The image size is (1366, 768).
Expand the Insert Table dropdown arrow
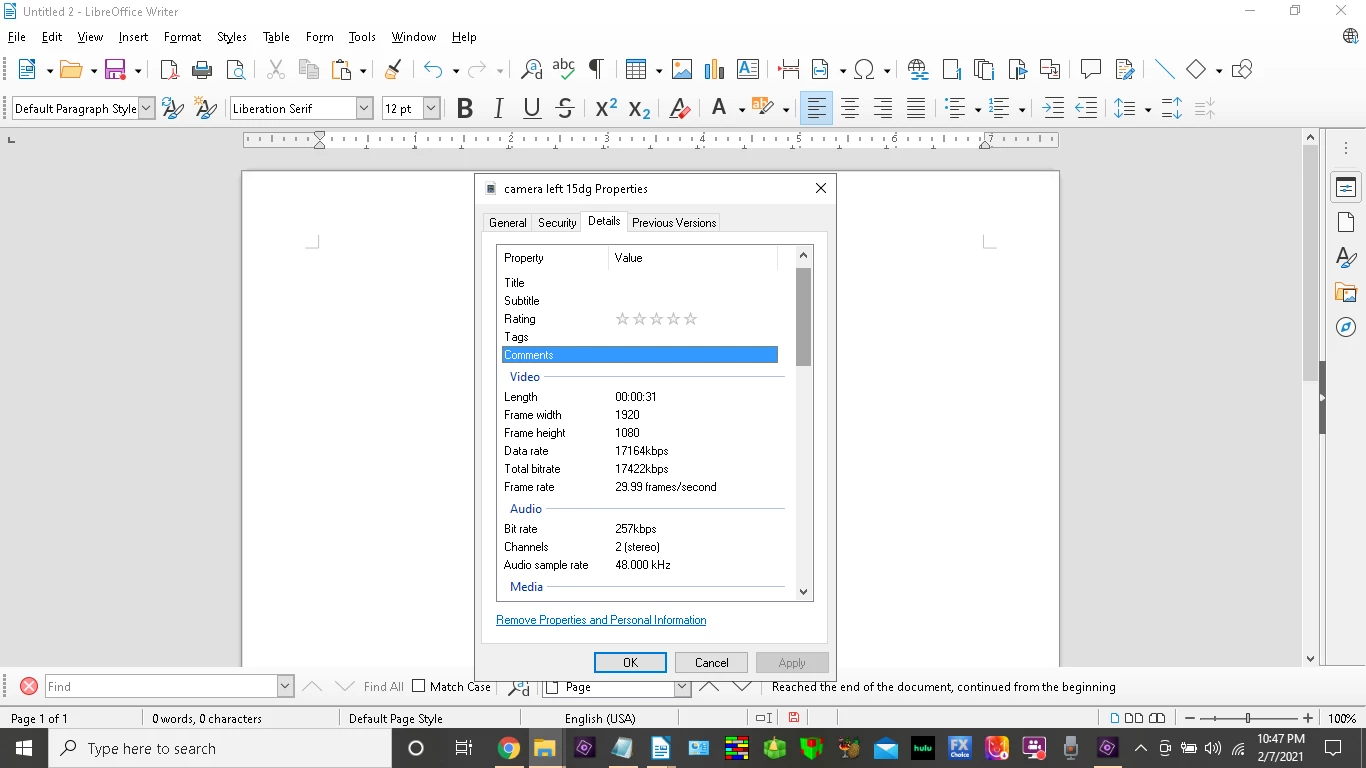pyautogui.click(x=658, y=70)
